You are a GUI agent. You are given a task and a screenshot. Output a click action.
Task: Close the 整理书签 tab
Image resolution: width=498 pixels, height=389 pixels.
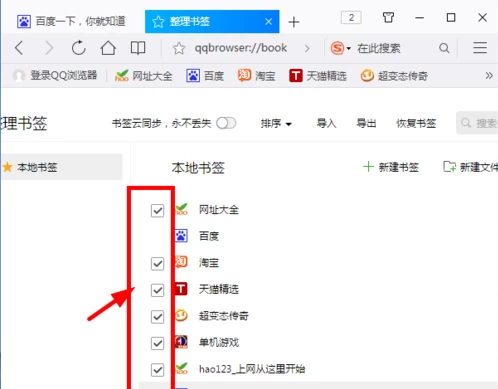point(268,22)
